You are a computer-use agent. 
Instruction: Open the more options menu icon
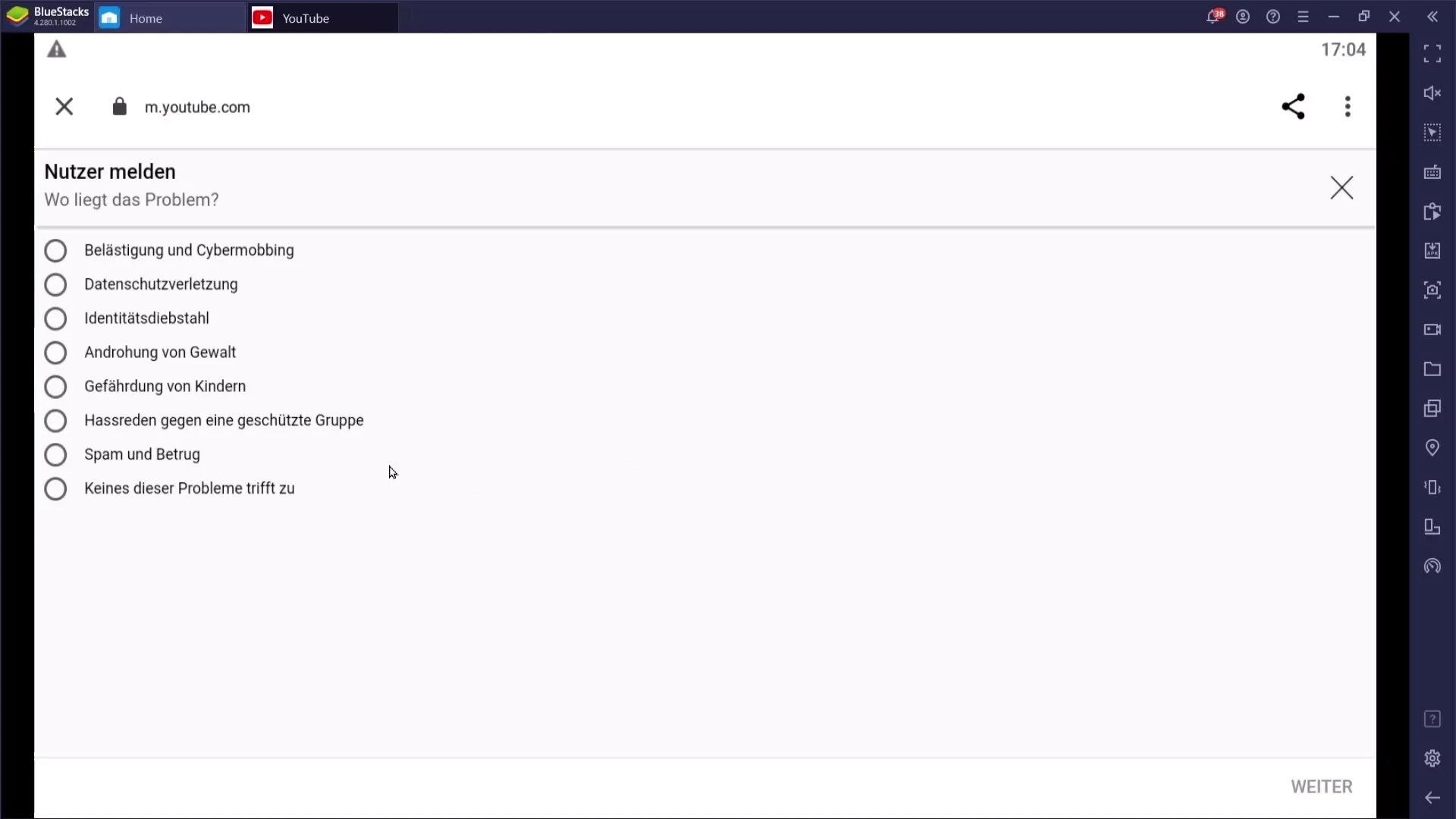pyautogui.click(x=1348, y=107)
